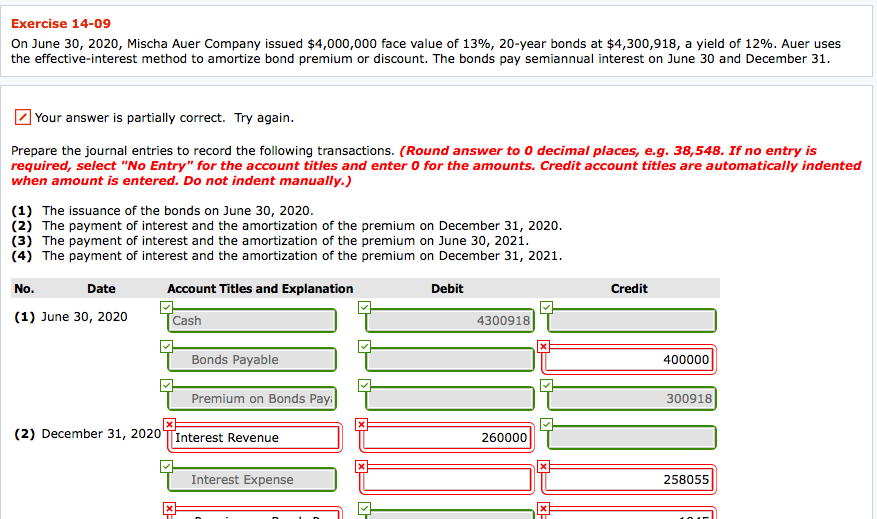Click the 'Credit' column header
Image resolution: width=877 pixels, height=519 pixels.
629,289
